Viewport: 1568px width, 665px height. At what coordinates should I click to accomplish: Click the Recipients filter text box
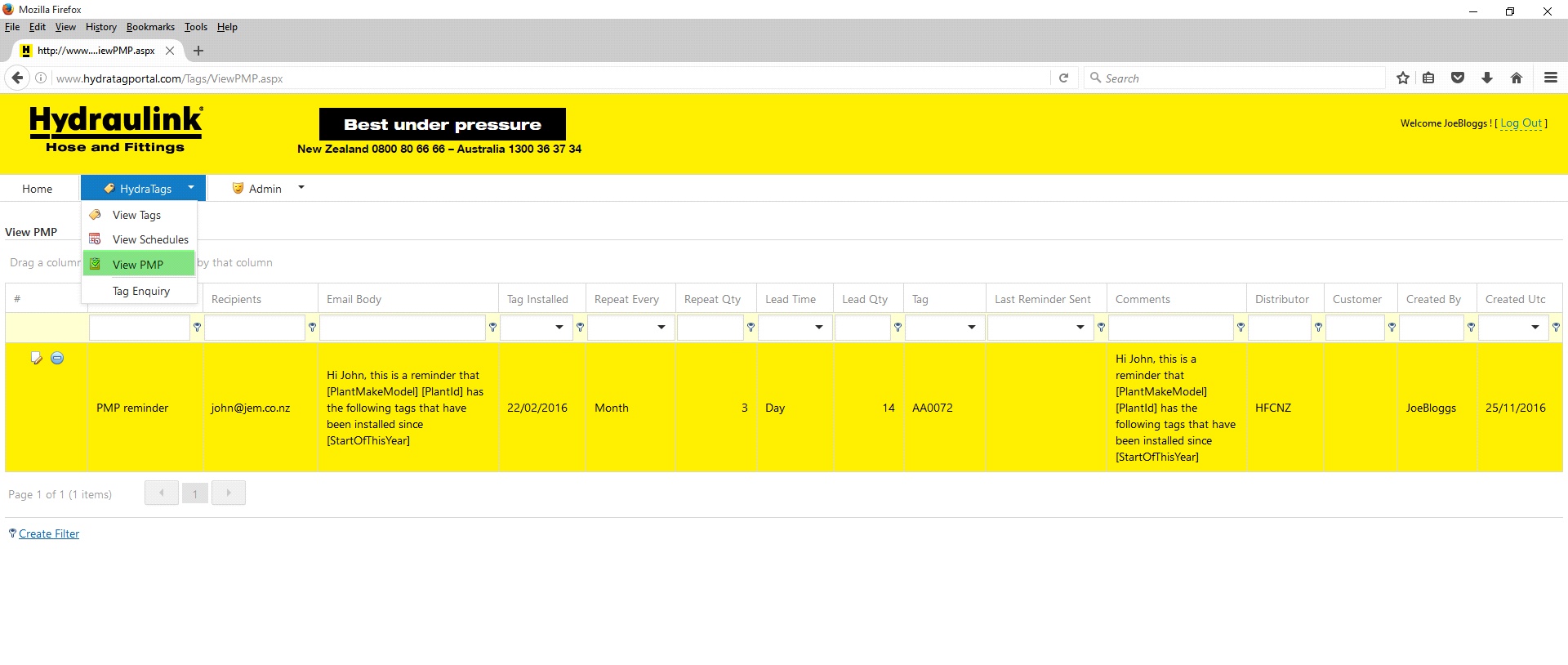[x=255, y=328]
